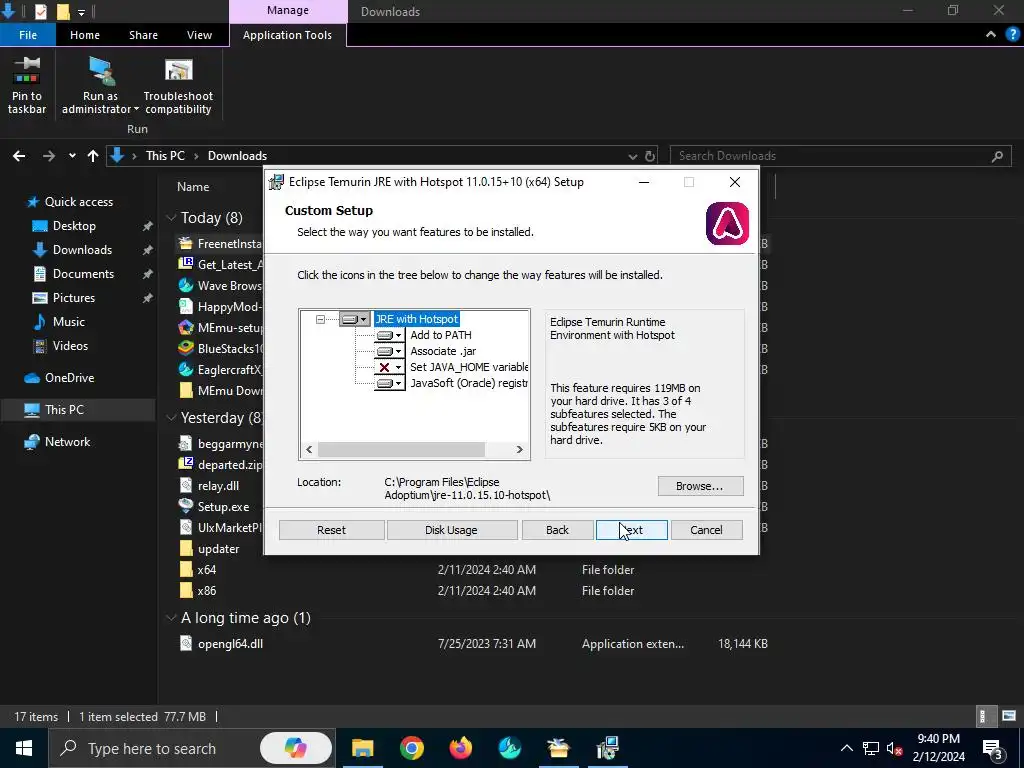Click feature tree scroll right arrow
Image resolution: width=1024 pixels, height=768 pixels.
click(520, 449)
